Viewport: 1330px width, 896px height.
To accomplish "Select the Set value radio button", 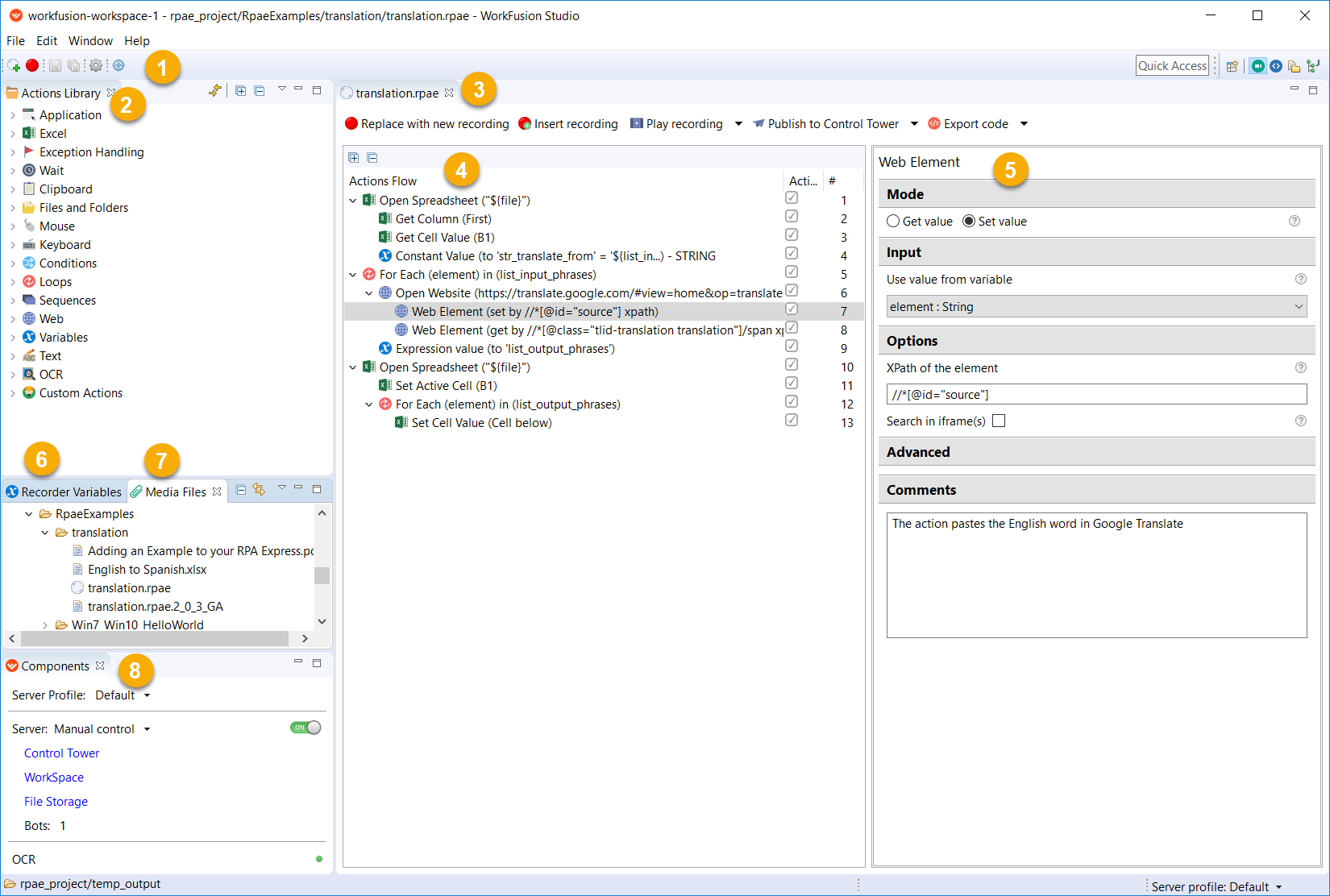I will click(969, 221).
